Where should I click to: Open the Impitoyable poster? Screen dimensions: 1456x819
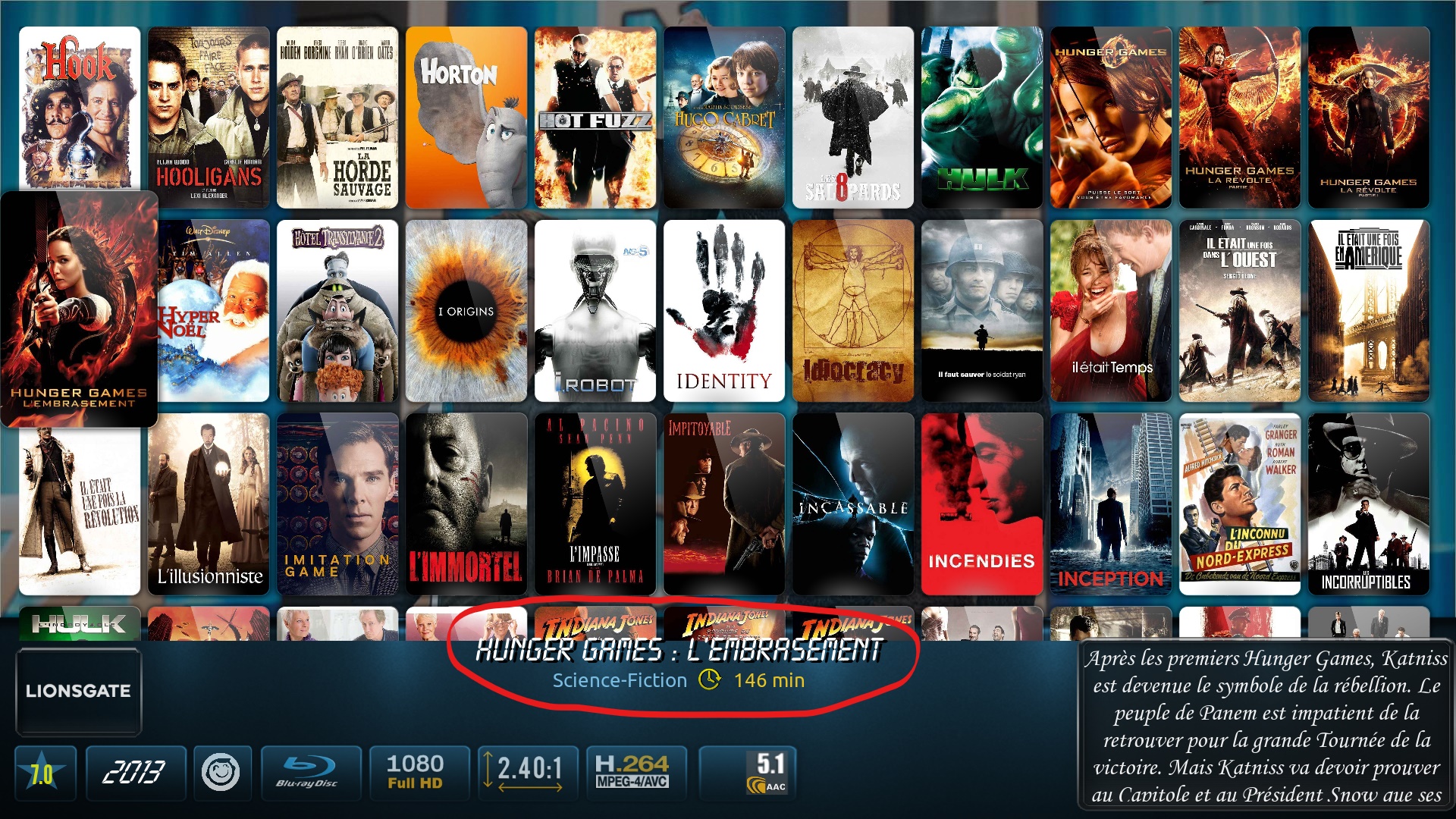tap(724, 504)
